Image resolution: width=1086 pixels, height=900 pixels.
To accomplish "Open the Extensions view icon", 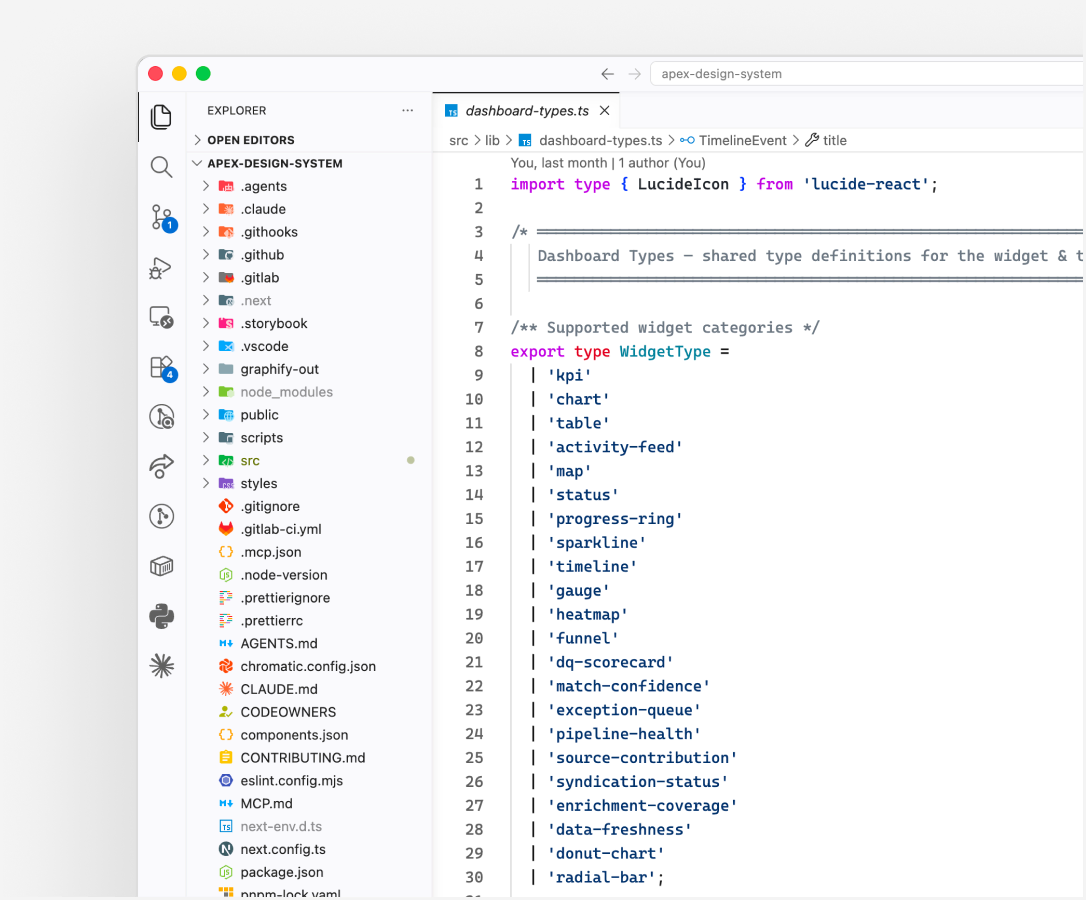I will (x=162, y=368).
